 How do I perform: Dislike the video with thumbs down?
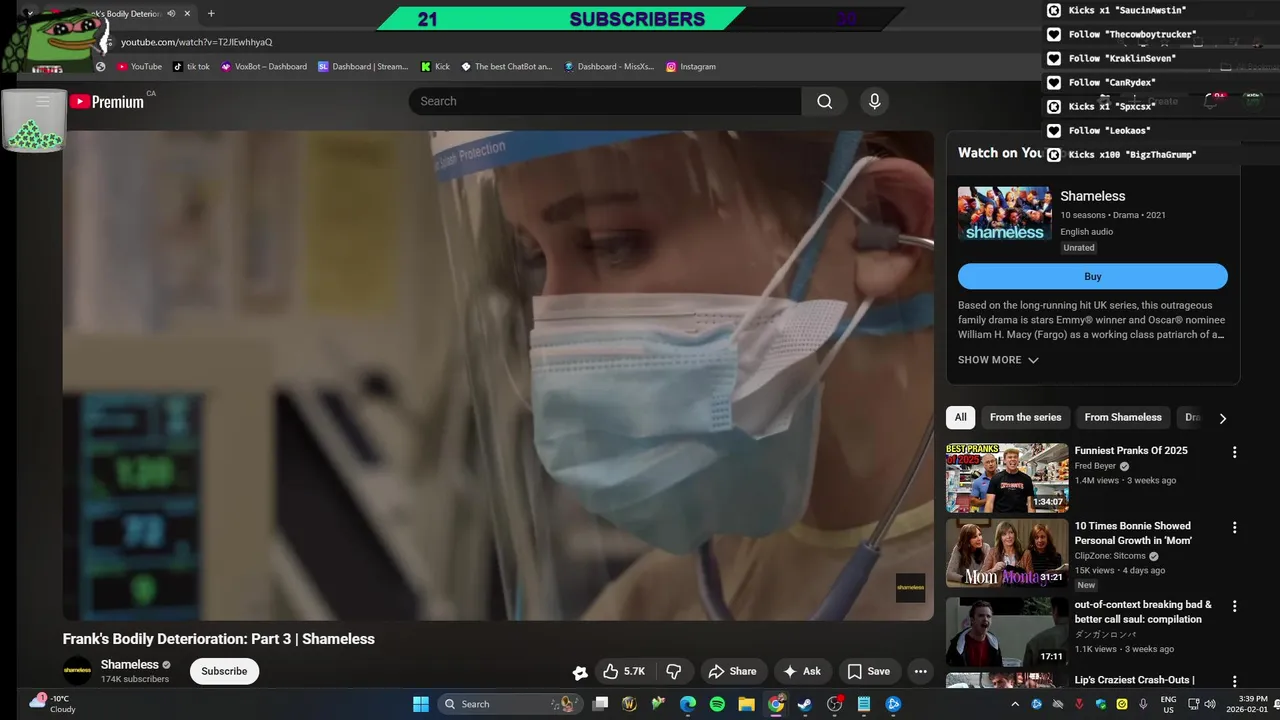click(674, 672)
